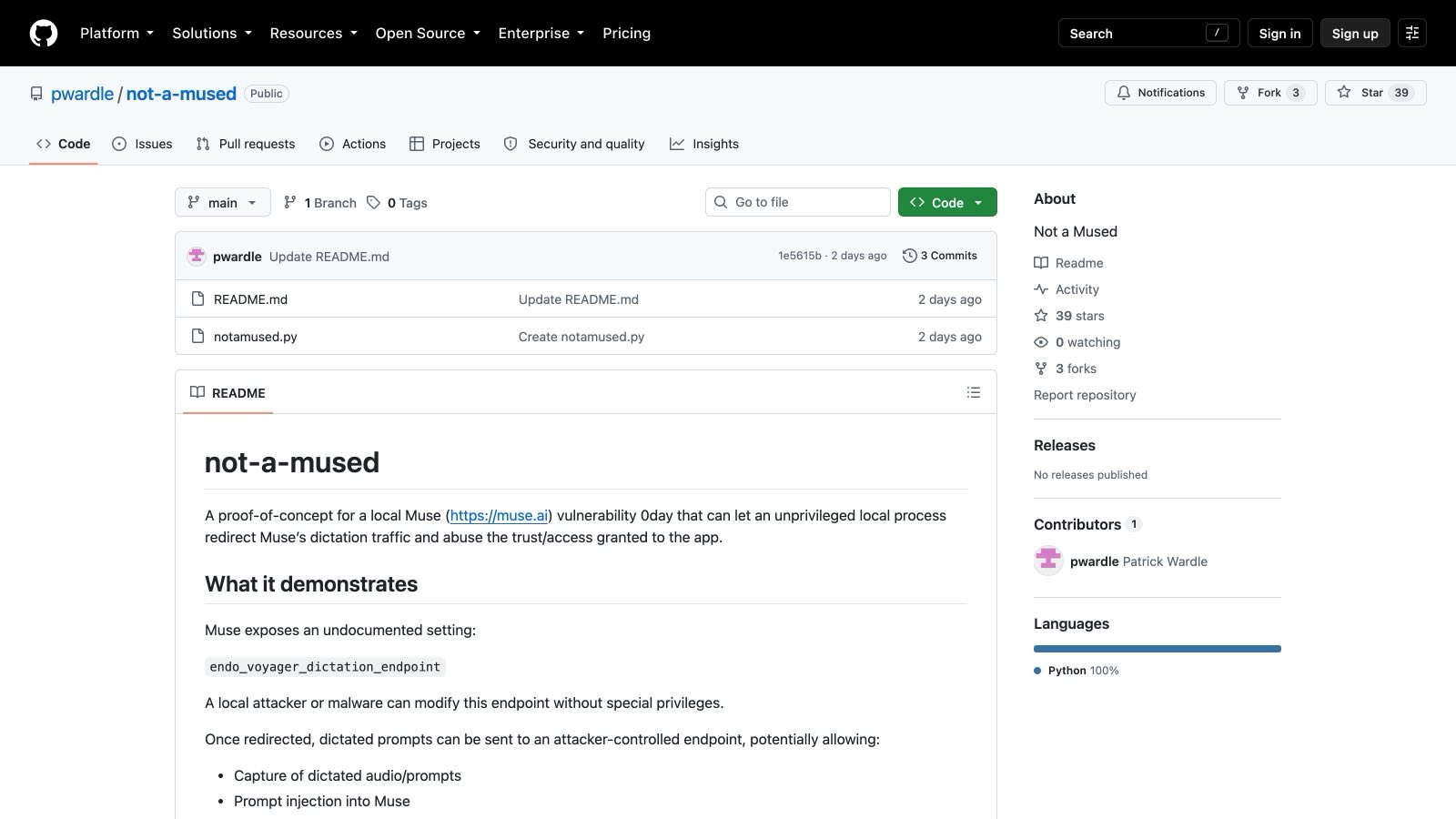Screen dimensions: 1456x819
Task: Open the README.md file
Action: click(250, 299)
